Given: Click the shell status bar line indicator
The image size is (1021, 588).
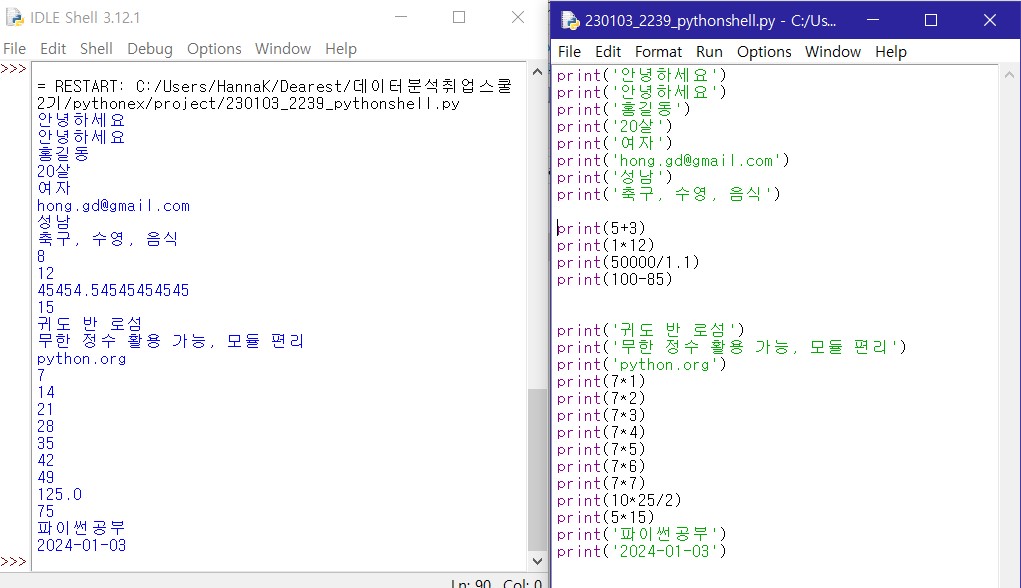Looking at the screenshot, I should click(x=471, y=583).
